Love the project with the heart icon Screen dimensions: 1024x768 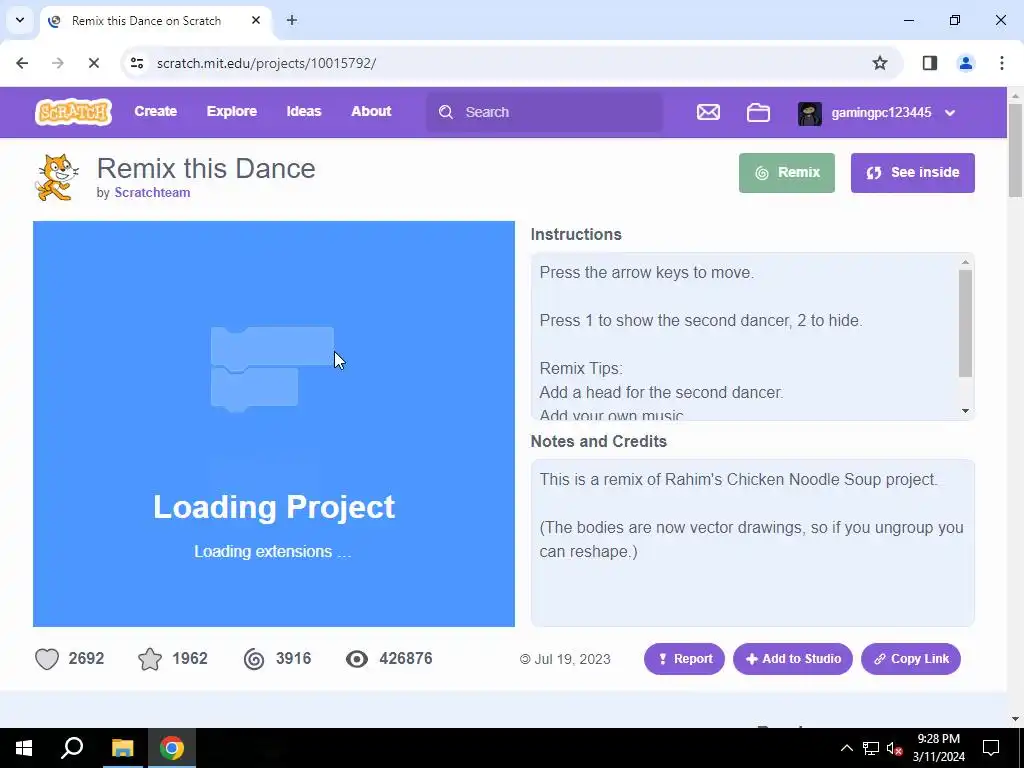click(47, 658)
